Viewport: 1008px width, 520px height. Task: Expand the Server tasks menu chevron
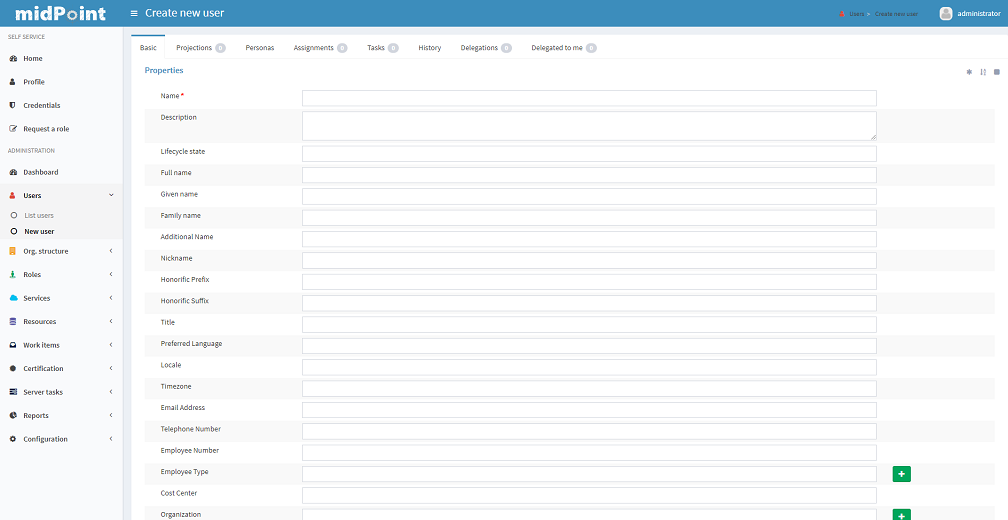(111, 392)
